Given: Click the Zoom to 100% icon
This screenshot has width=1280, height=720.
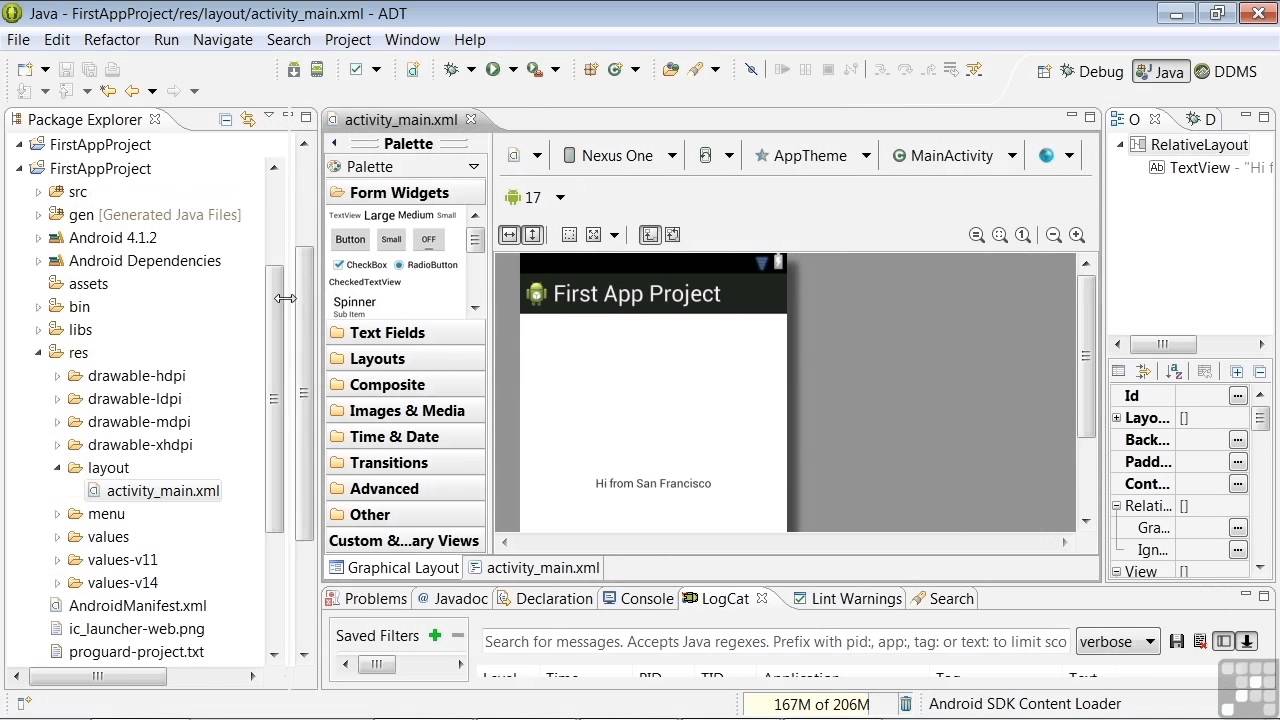Looking at the screenshot, I should pos(1023,235).
